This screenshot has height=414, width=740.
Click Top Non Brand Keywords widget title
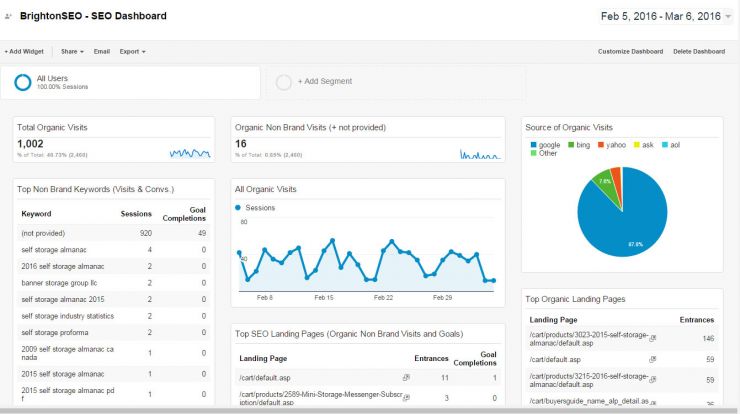96,189
